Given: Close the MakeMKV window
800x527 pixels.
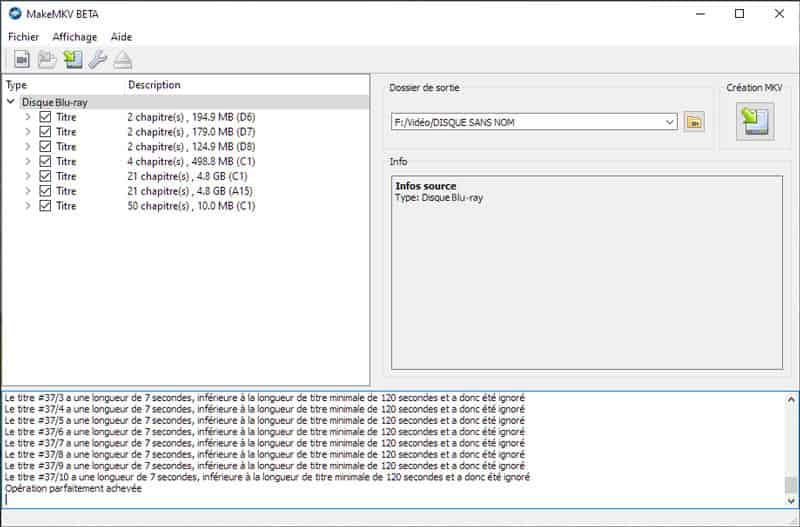Looking at the screenshot, I should point(779,14).
